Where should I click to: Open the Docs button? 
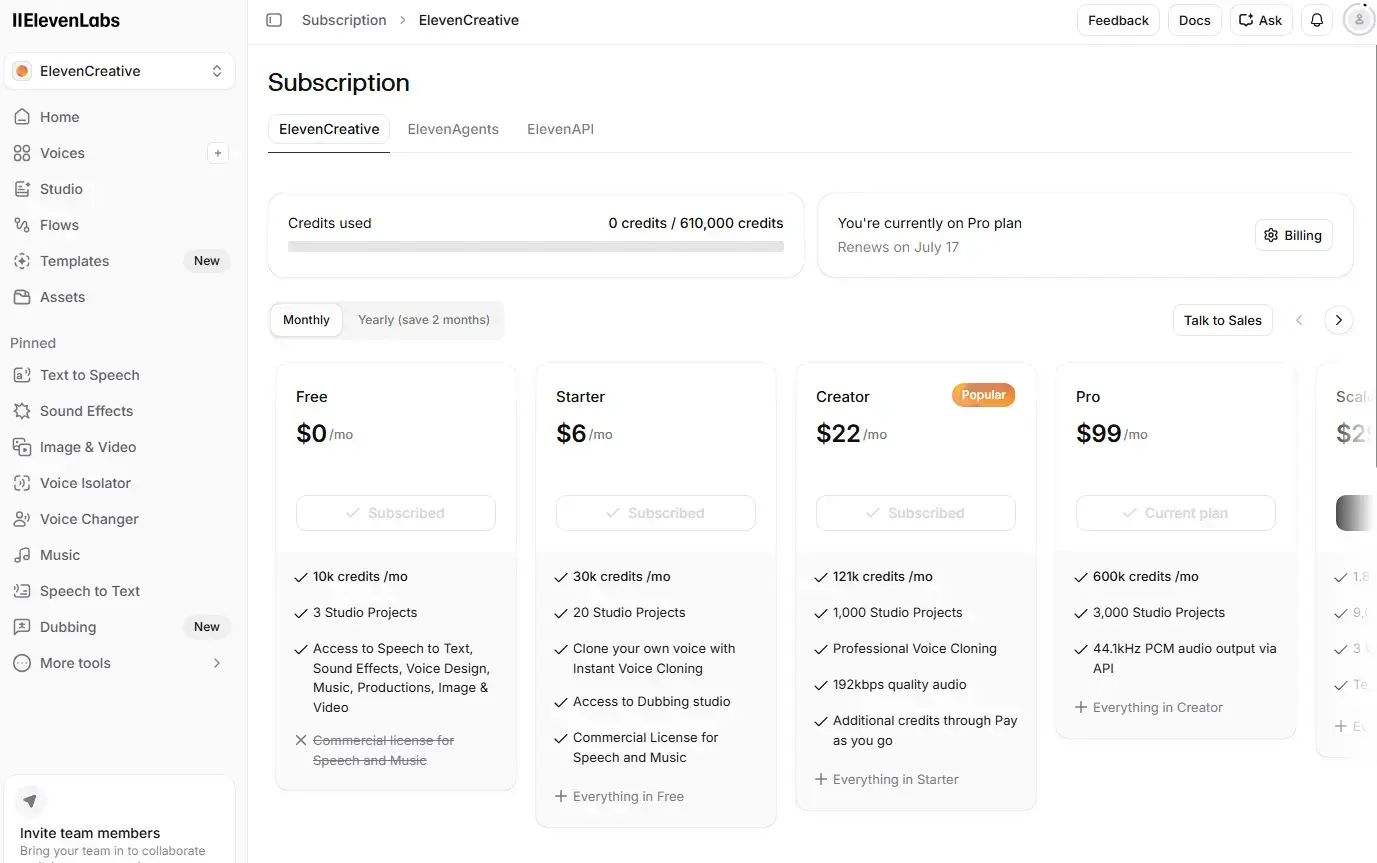pos(1195,20)
